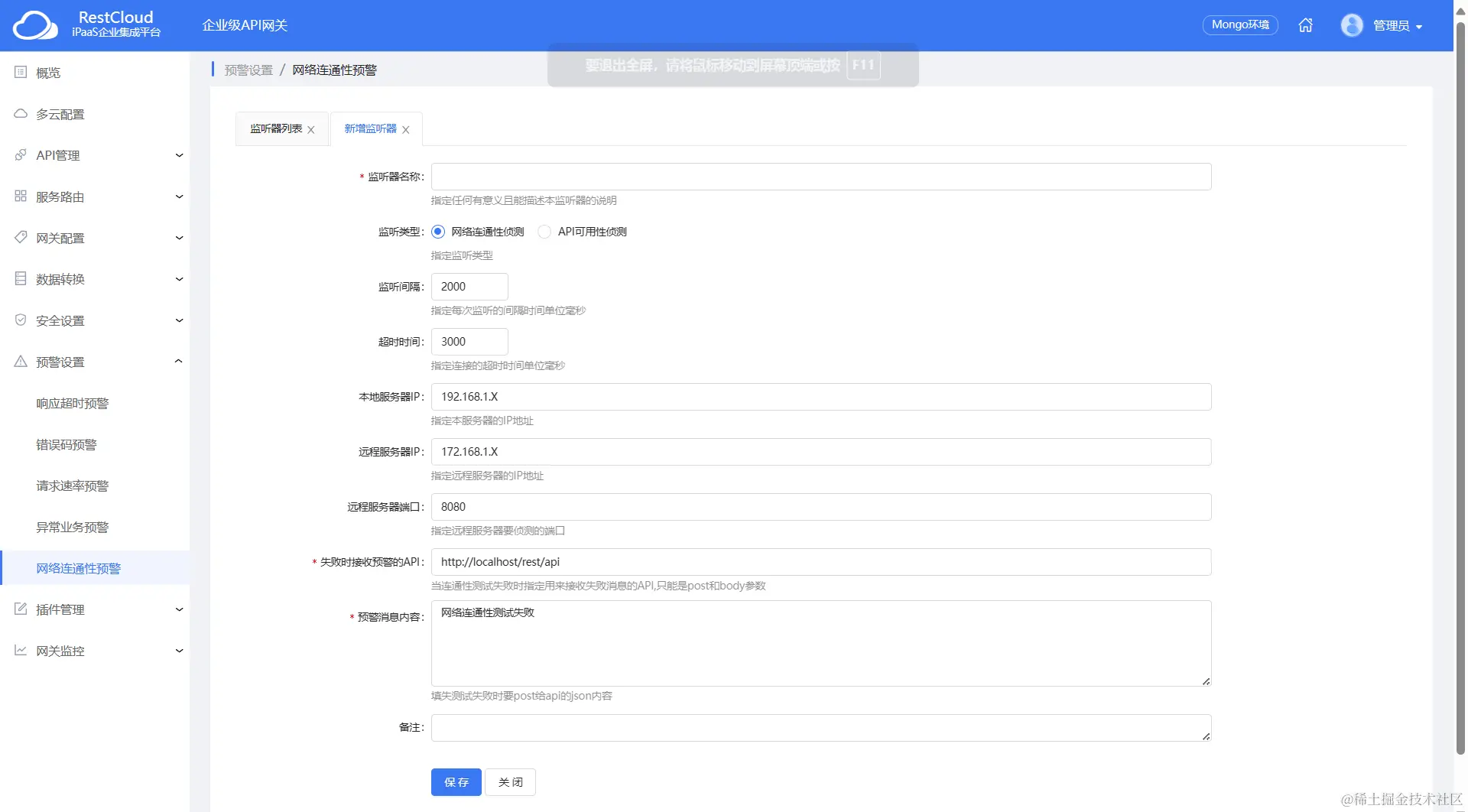Image resolution: width=1468 pixels, height=812 pixels.
Task: Click the administrator avatar icon
Action: point(1351,25)
